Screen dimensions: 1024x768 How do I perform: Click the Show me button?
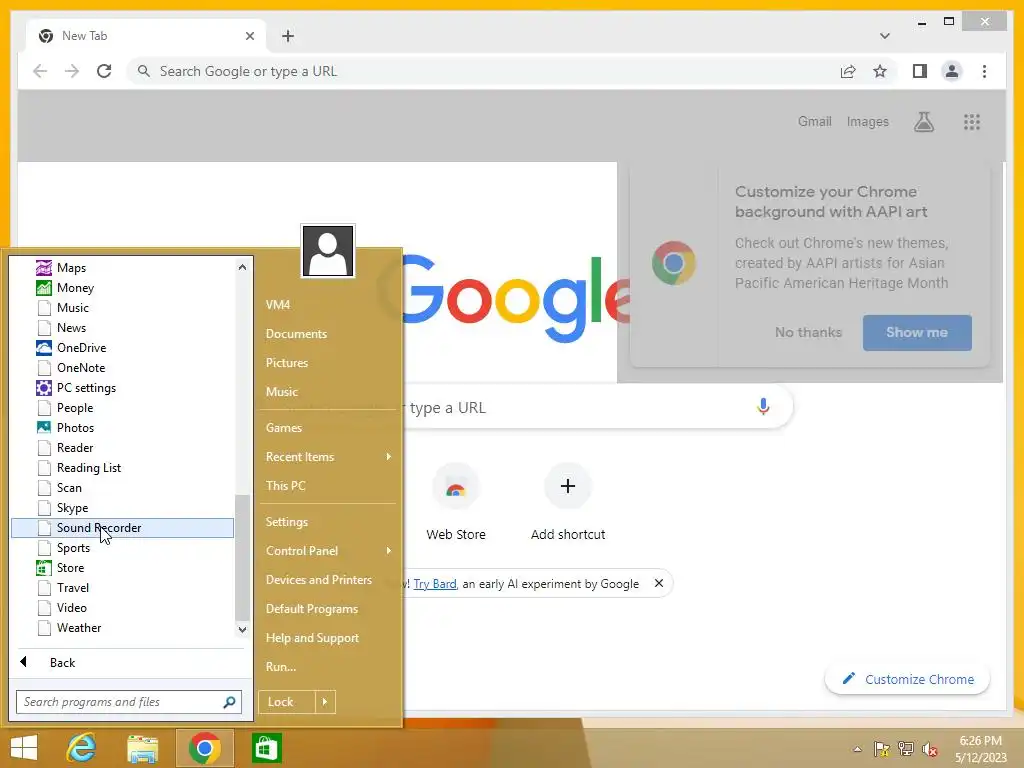point(917,332)
